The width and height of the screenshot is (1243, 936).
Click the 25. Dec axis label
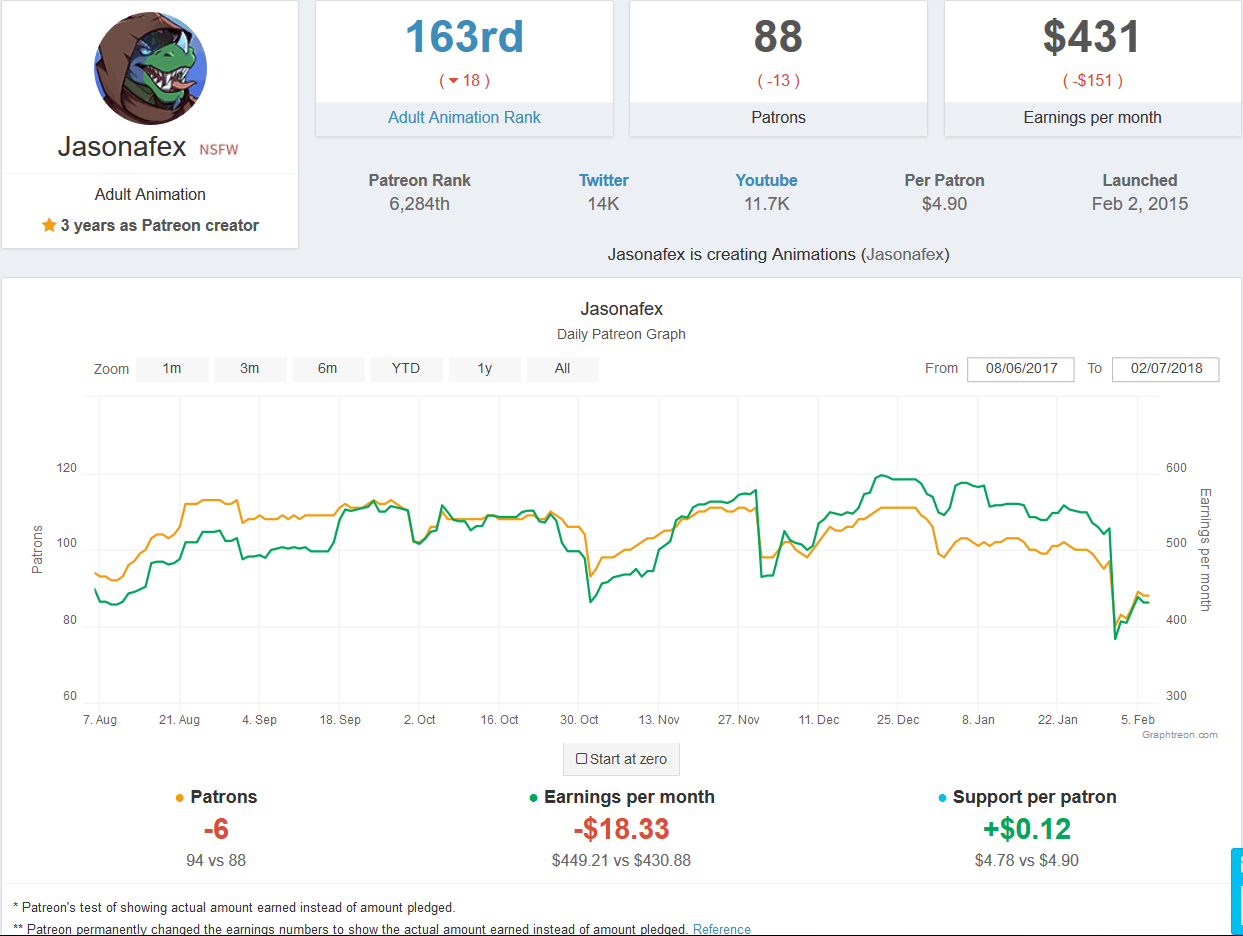(898, 720)
